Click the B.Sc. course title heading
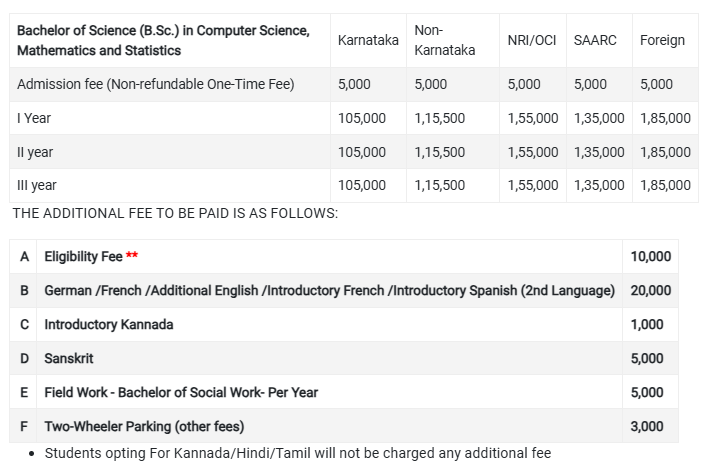 pos(163,40)
